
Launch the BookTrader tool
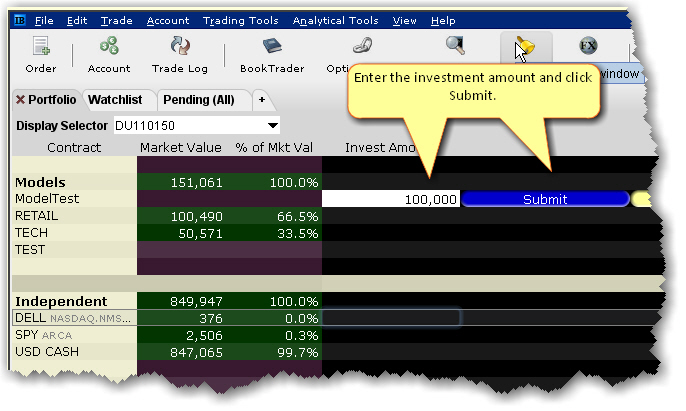pyautogui.click(x=272, y=47)
